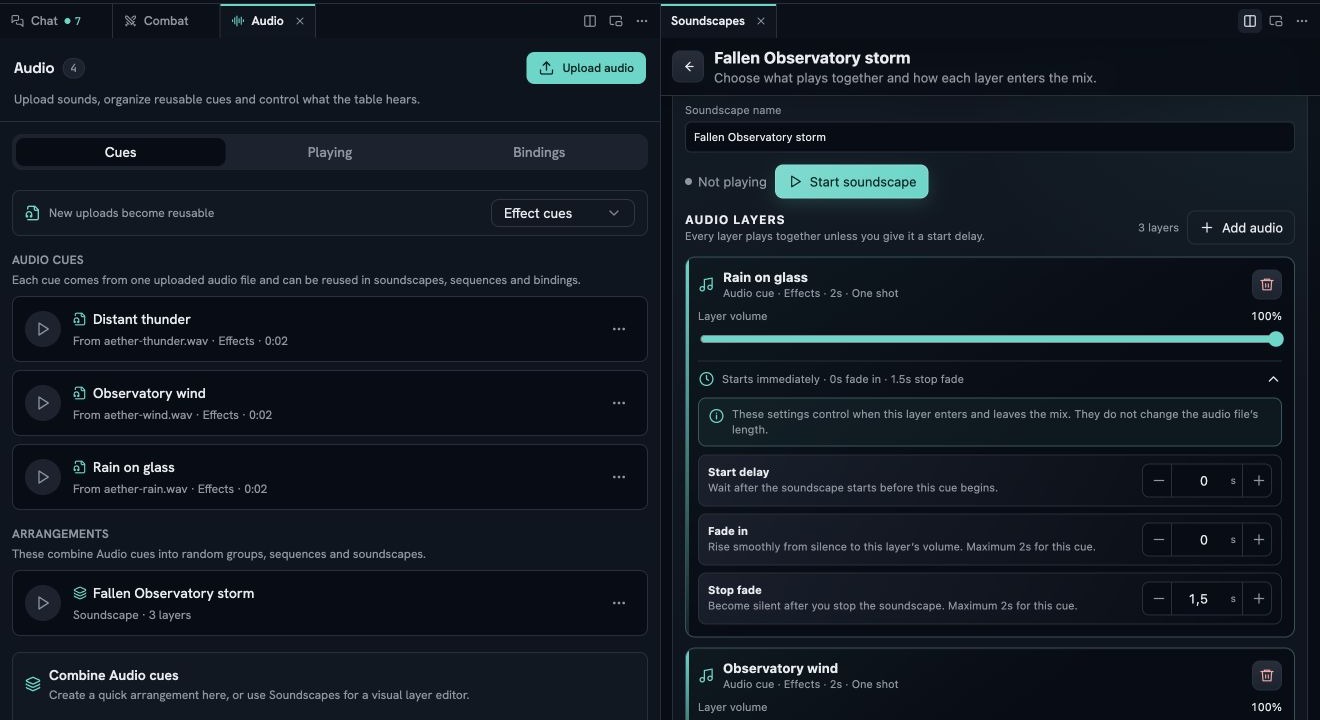The height and width of the screenshot is (720, 1320).
Task: Go back from Fallen Observatory storm editor
Action: (689, 66)
